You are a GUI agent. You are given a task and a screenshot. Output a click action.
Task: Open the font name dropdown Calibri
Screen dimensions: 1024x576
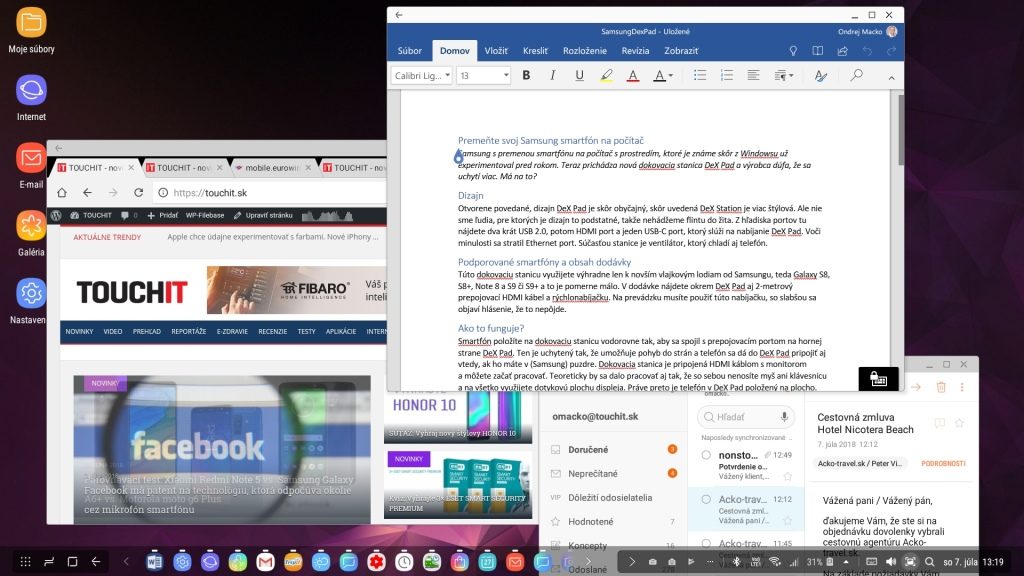[421, 75]
